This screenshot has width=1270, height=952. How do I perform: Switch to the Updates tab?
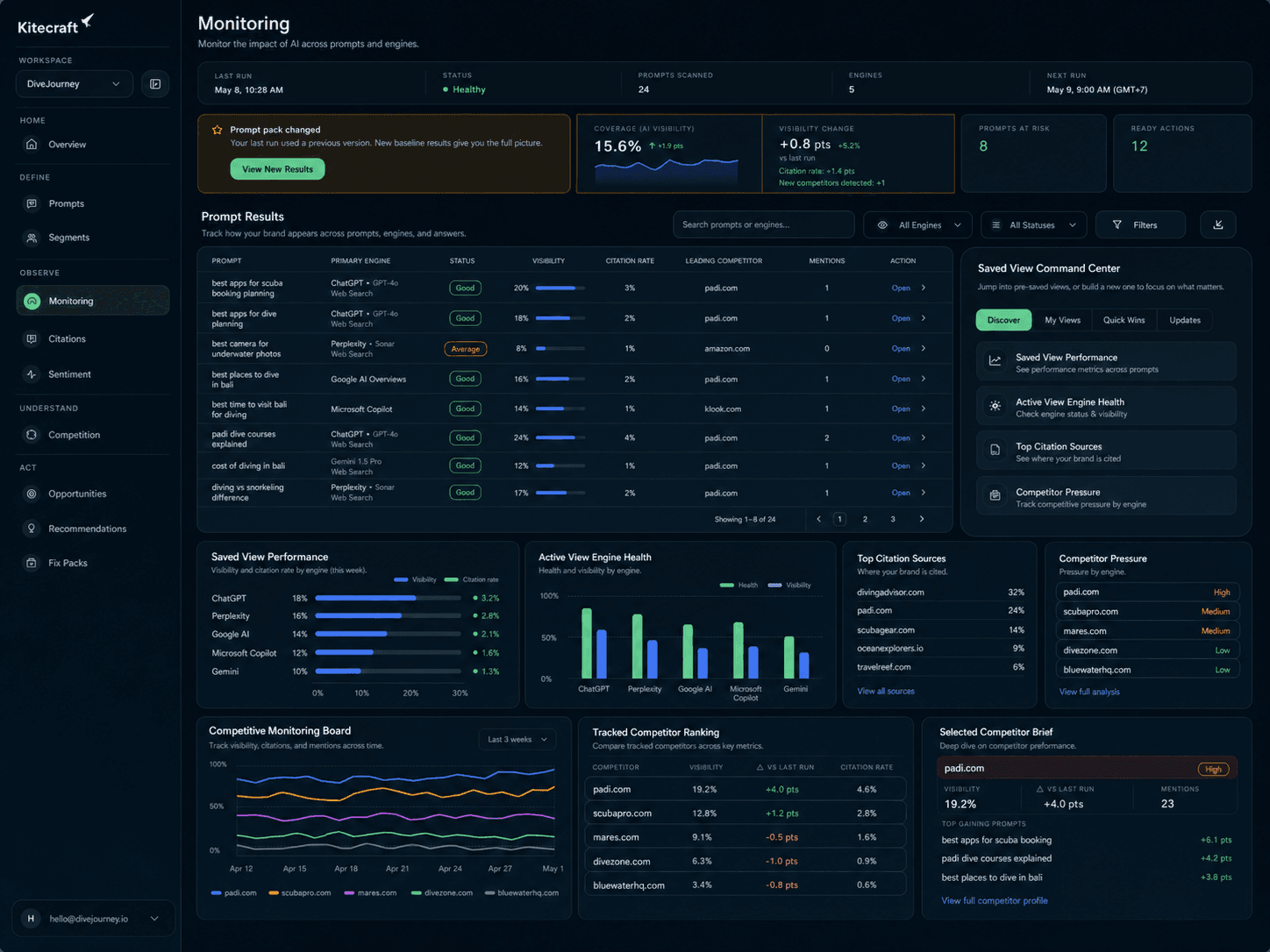(1185, 320)
